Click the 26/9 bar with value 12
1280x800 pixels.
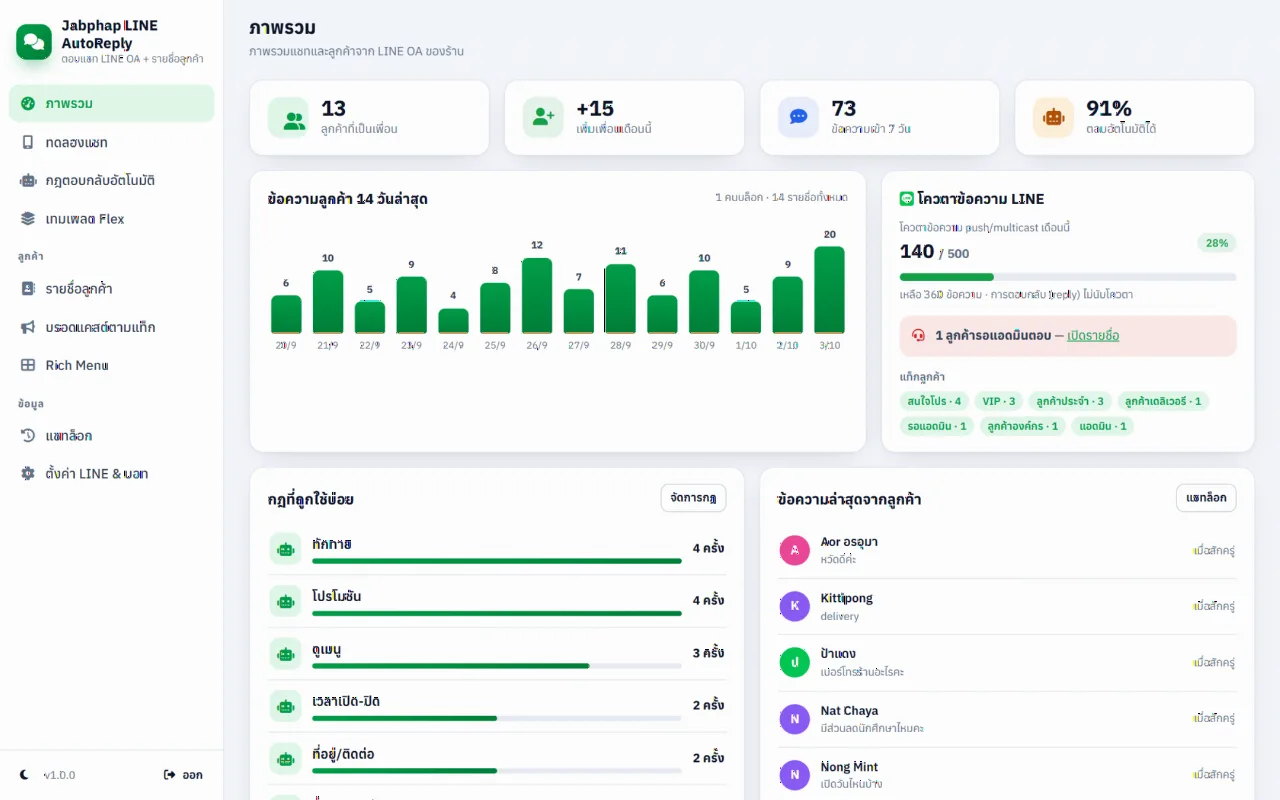point(537,296)
